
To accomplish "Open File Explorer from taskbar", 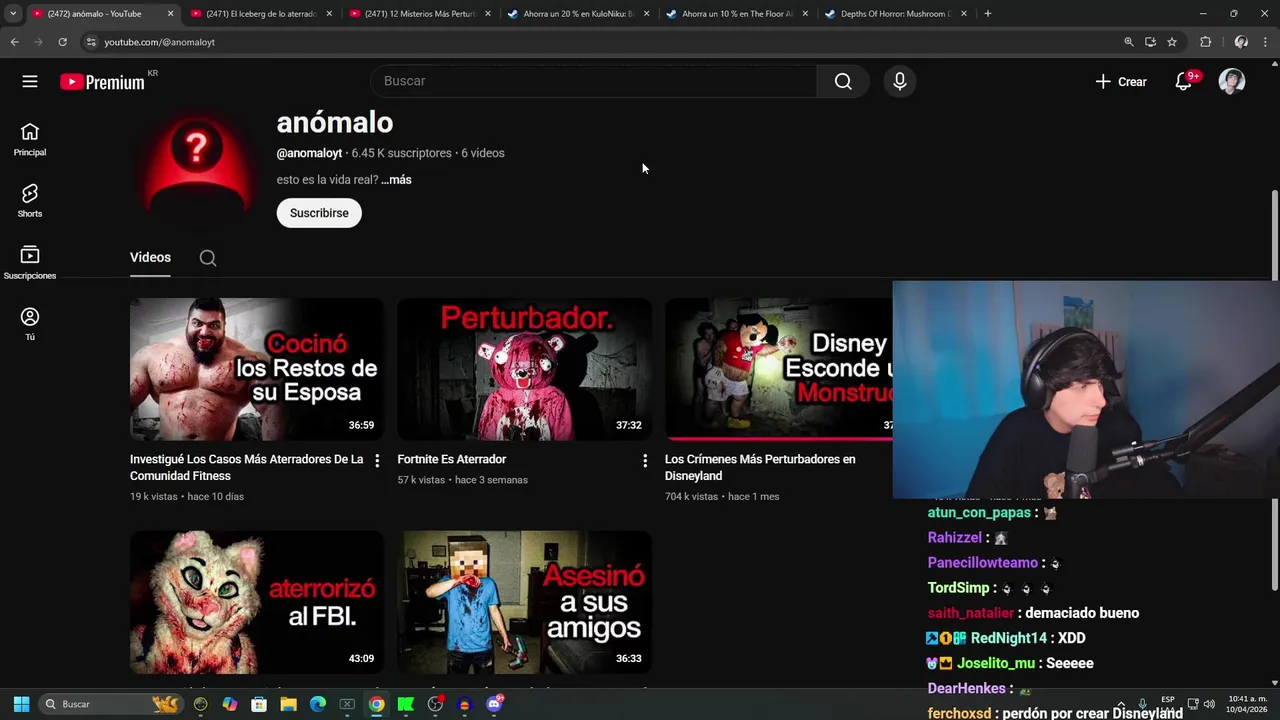I will coord(288,704).
